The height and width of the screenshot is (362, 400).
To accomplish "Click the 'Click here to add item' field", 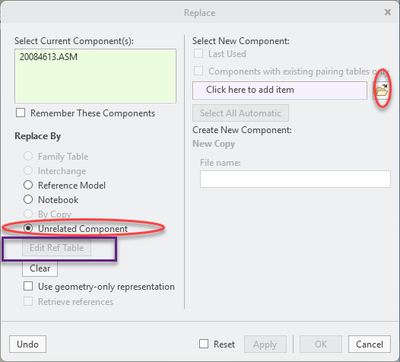I will coord(280,90).
